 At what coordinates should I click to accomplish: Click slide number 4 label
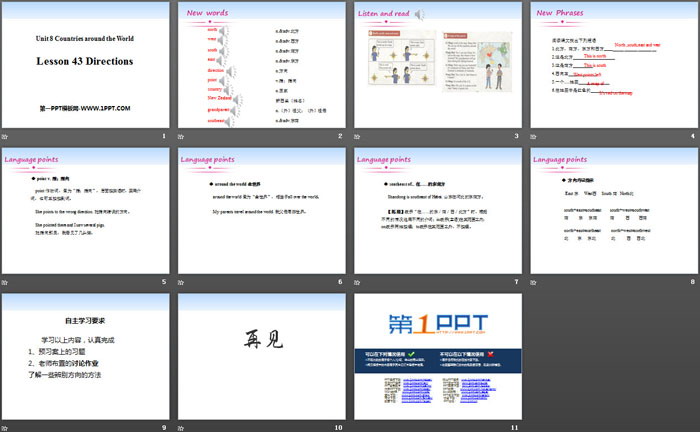coord(692,136)
